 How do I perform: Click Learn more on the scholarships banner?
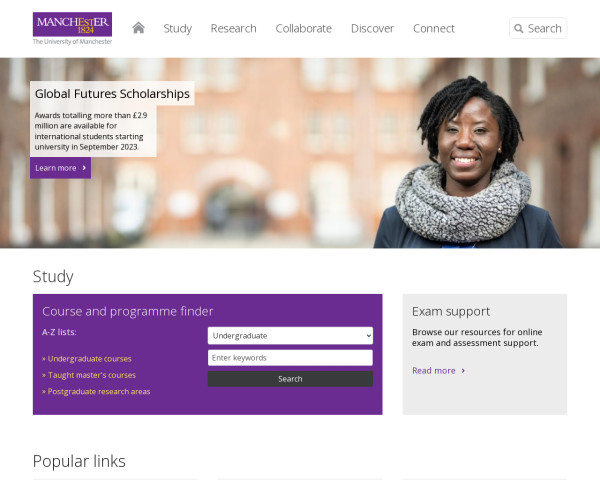point(60,168)
